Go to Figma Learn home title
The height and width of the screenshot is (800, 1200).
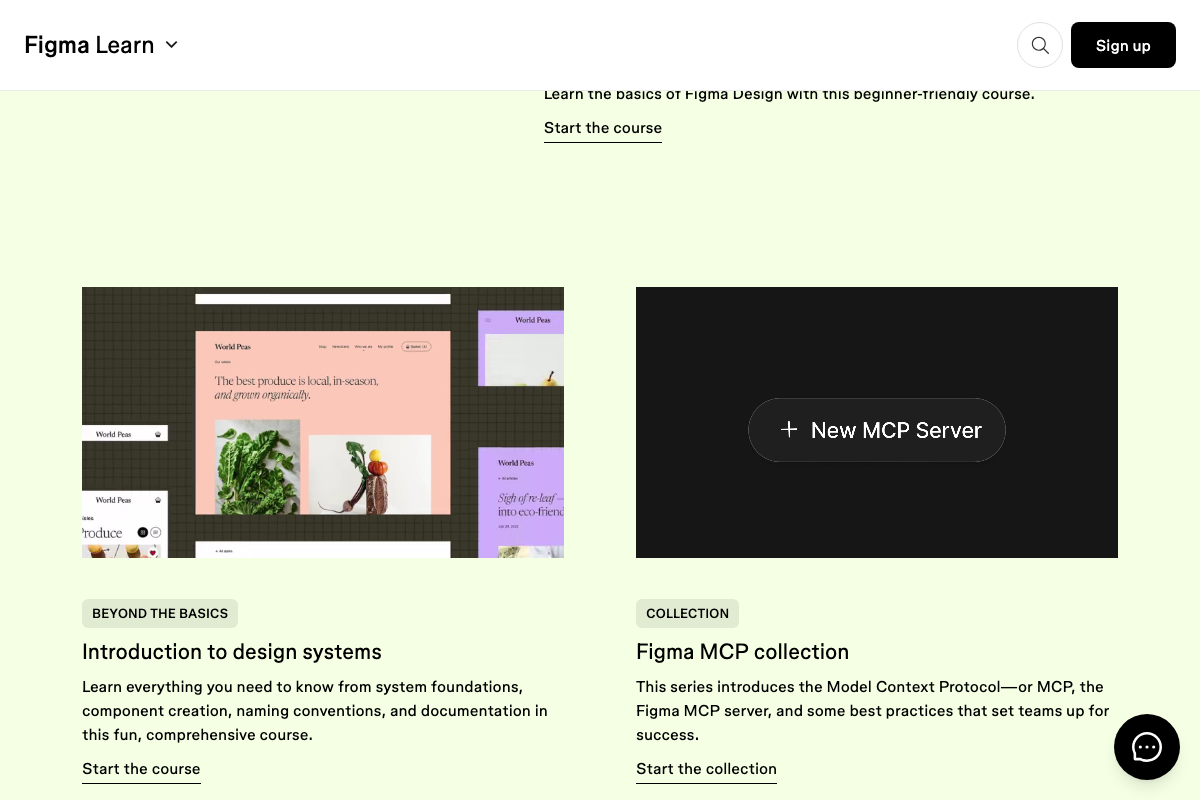click(x=89, y=45)
